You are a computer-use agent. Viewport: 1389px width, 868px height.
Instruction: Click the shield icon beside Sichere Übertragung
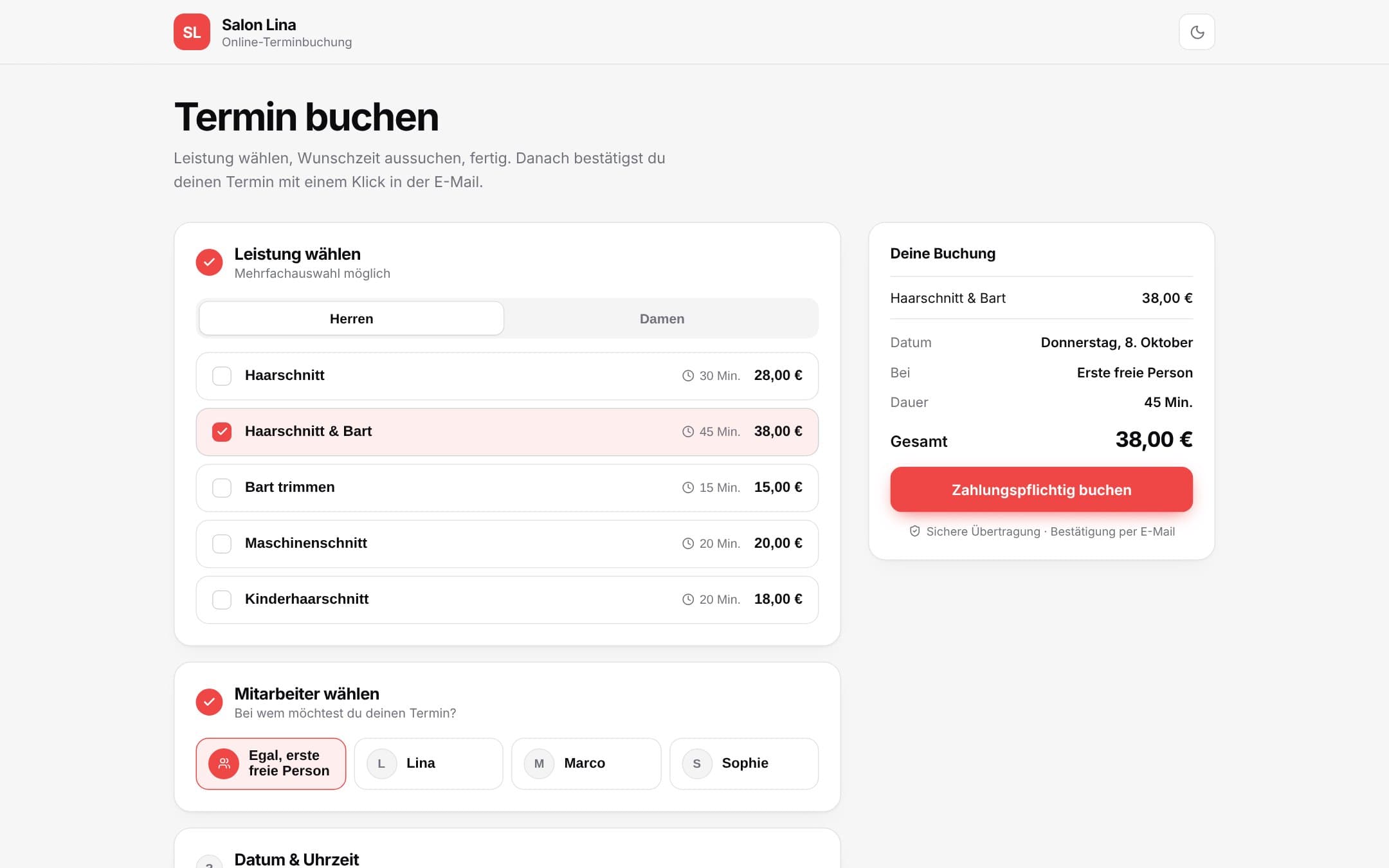click(914, 531)
